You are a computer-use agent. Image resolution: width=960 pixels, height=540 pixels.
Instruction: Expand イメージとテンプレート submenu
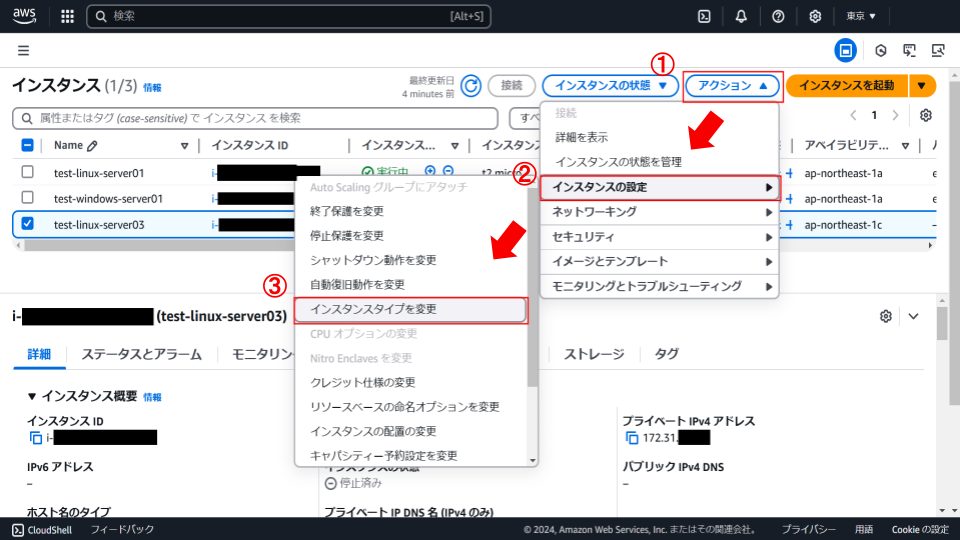coord(660,261)
